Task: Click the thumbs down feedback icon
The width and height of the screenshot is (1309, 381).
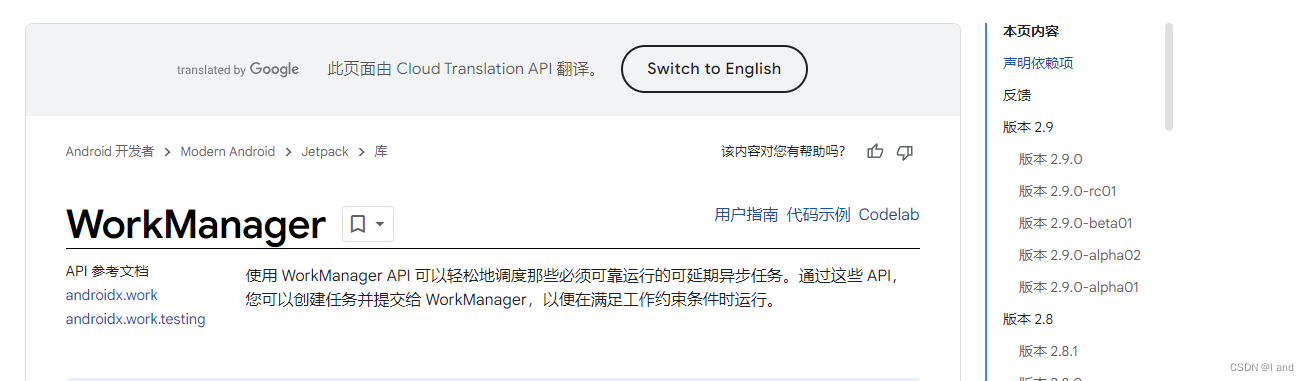Action: point(905,152)
